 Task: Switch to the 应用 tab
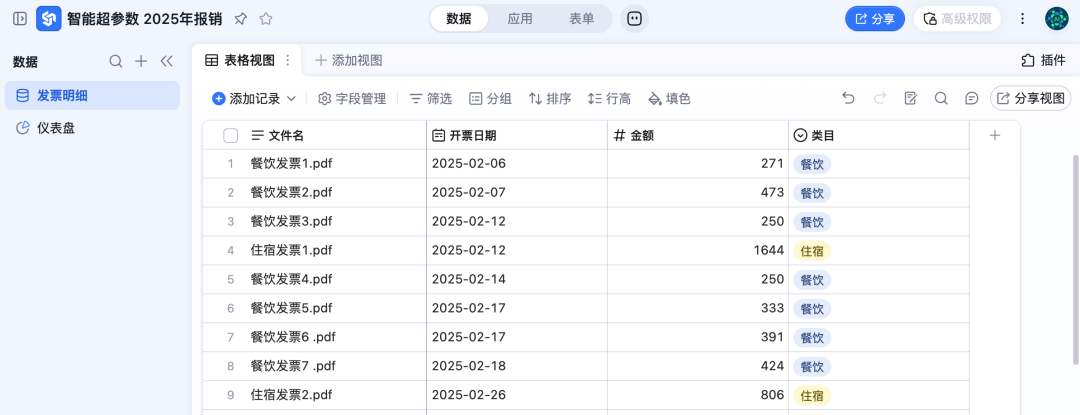pyautogui.click(x=520, y=19)
